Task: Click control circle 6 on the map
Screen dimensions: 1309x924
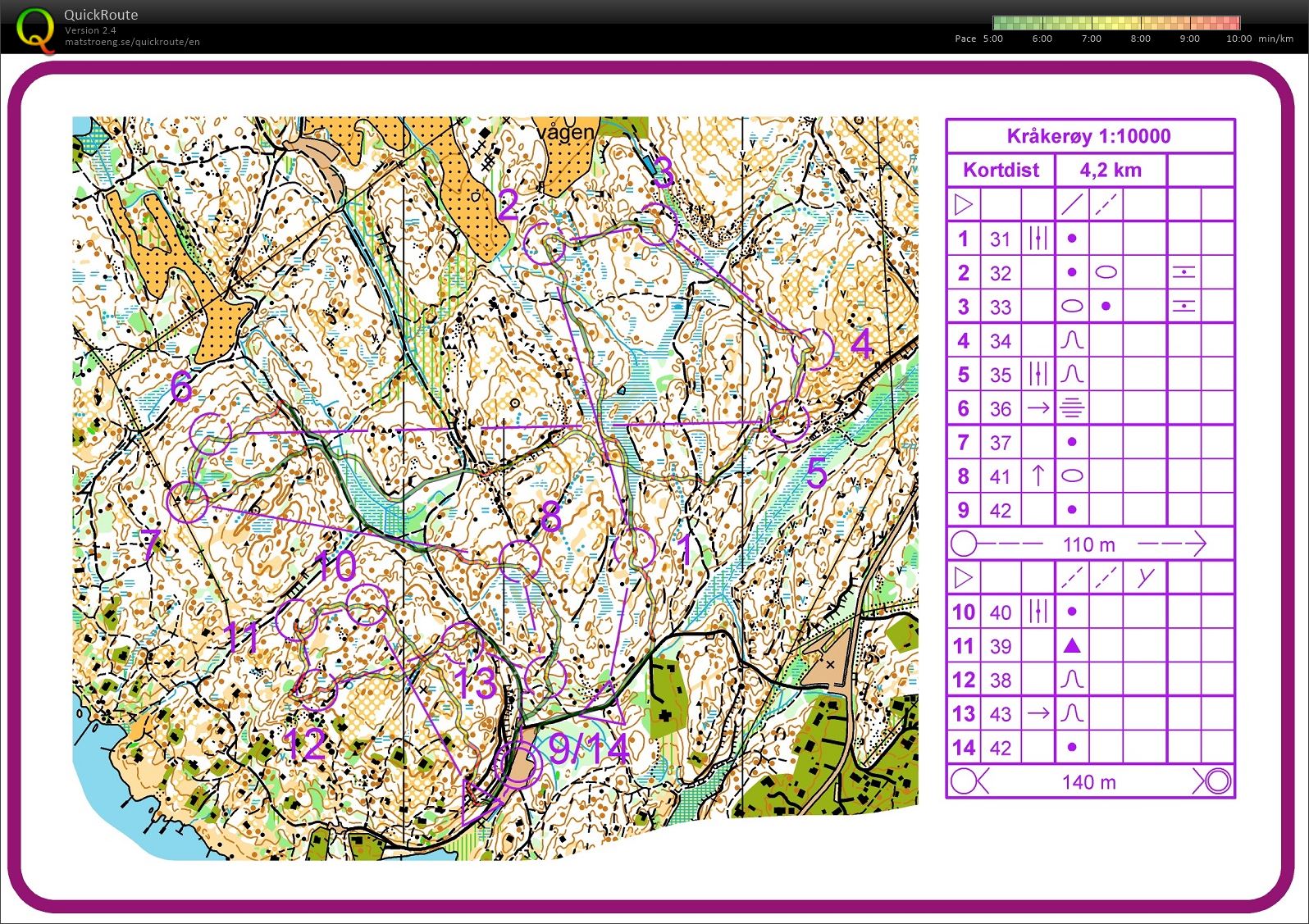Action: click(211, 432)
